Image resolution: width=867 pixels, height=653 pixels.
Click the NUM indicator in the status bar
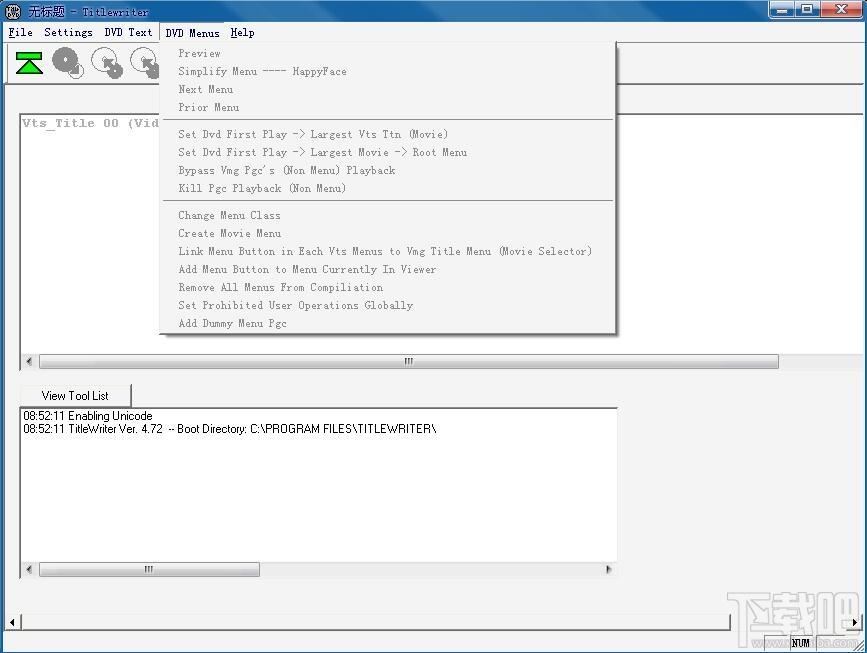(x=800, y=643)
